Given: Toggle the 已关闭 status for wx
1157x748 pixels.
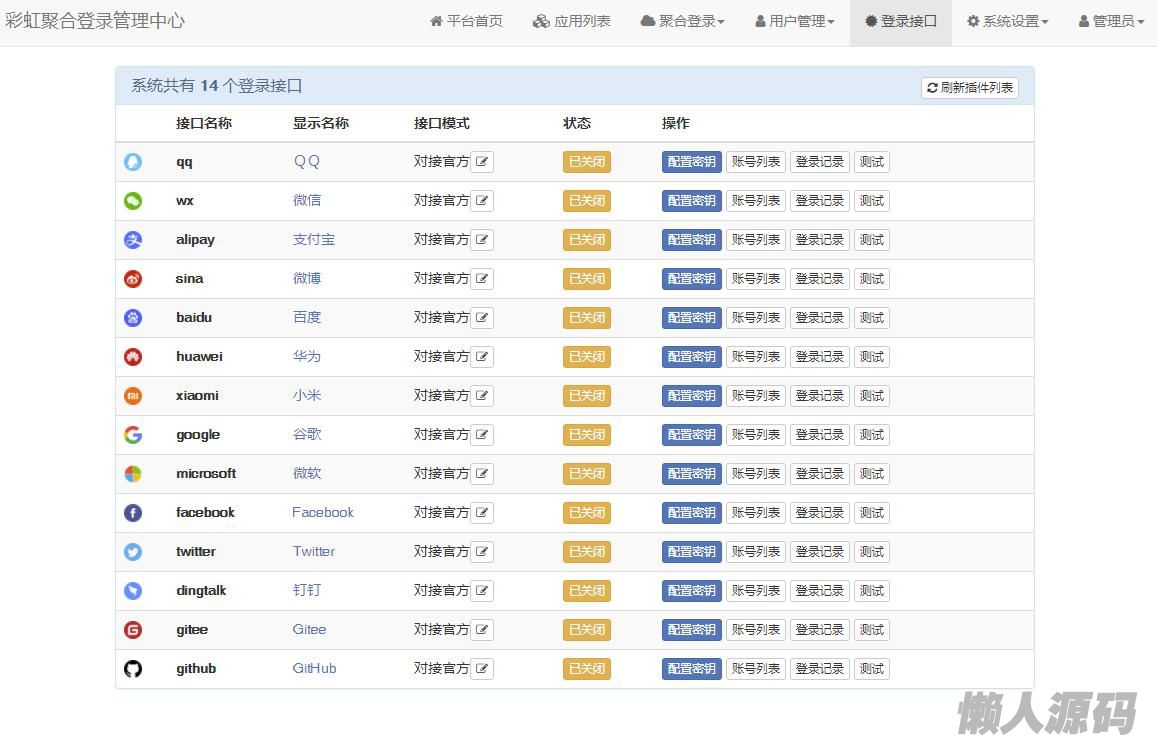Looking at the screenshot, I should 587,201.
